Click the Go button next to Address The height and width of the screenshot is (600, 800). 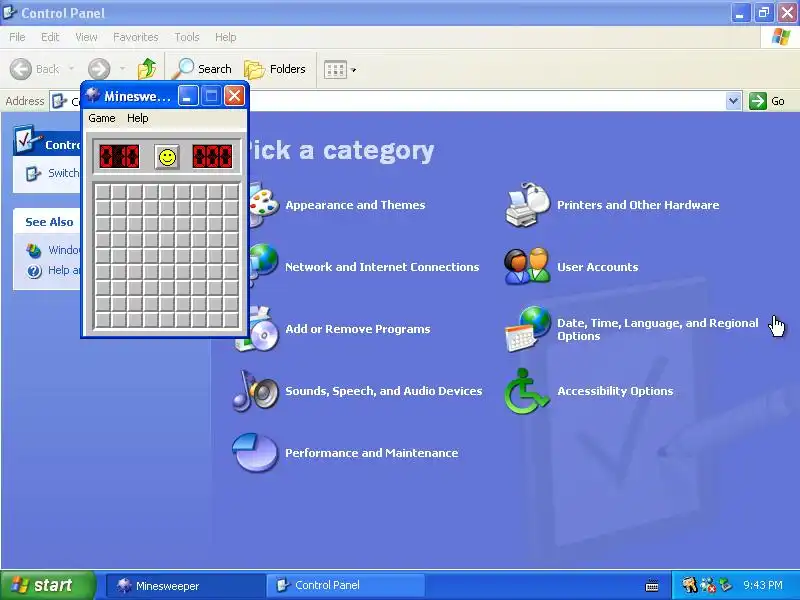point(767,101)
